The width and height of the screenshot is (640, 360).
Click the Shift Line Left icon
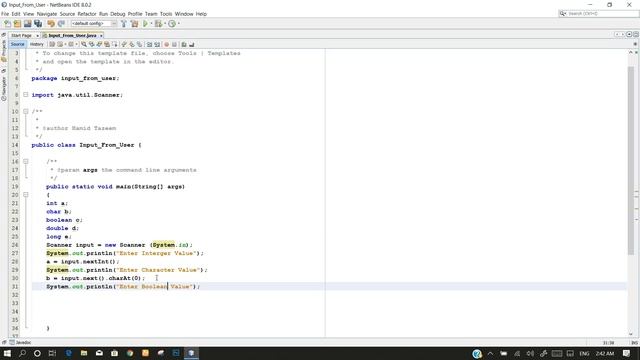click(149, 44)
